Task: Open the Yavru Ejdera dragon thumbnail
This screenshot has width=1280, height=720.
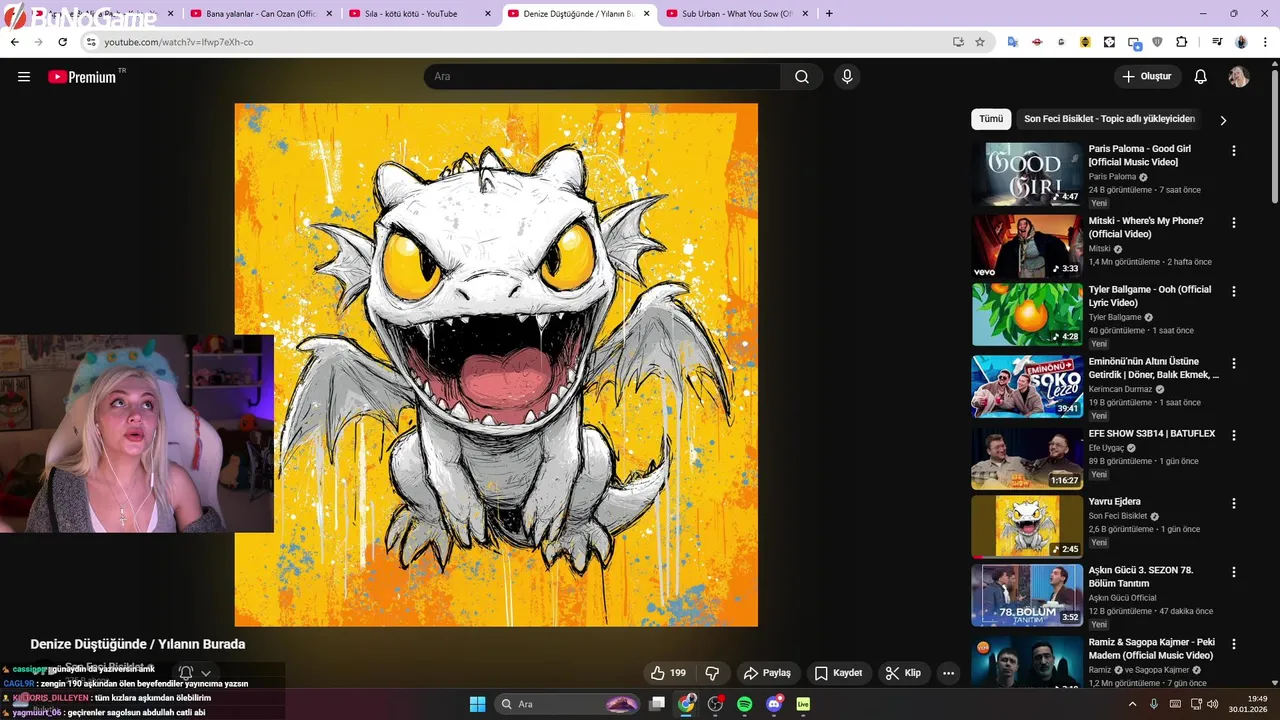Action: click(1027, 527)
